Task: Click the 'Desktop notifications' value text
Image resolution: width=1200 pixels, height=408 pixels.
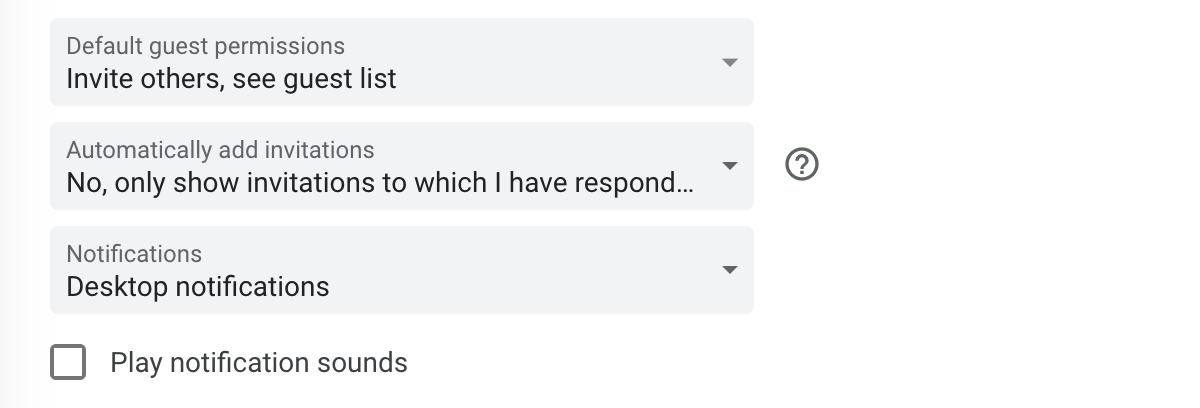Action: click(x=197, y=287)
